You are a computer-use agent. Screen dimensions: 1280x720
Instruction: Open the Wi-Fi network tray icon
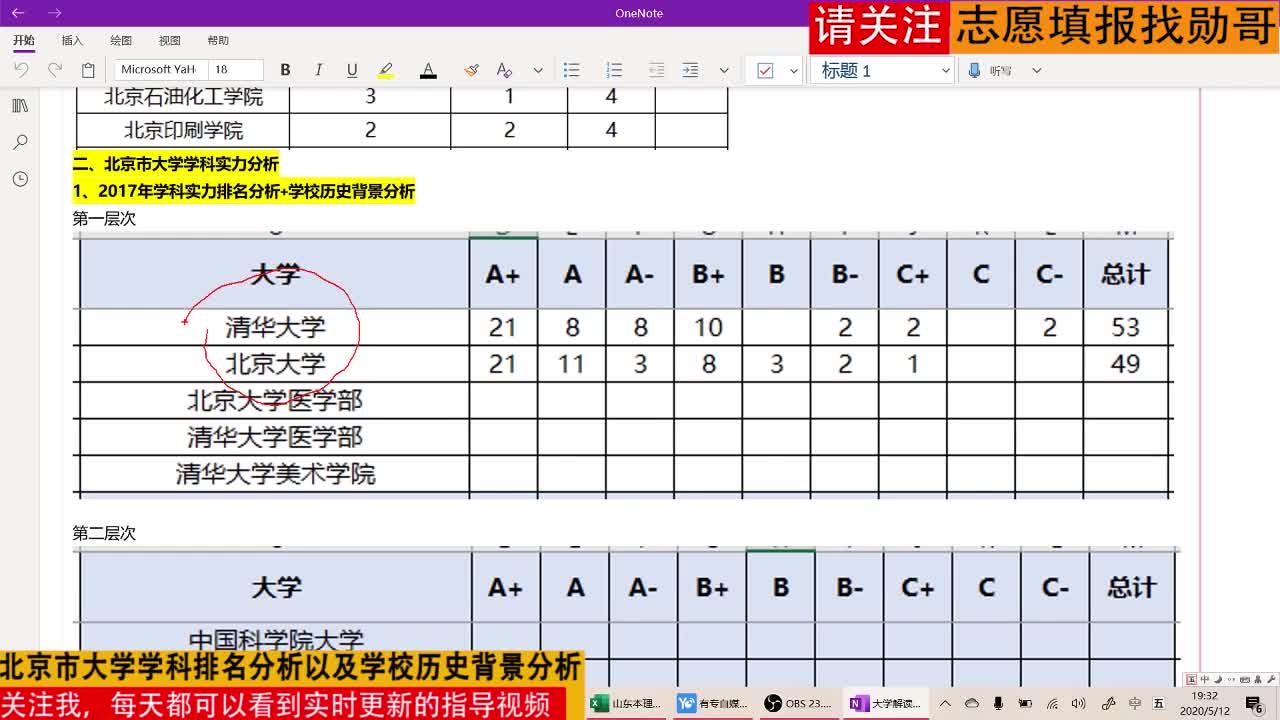tap(1053, 704)
